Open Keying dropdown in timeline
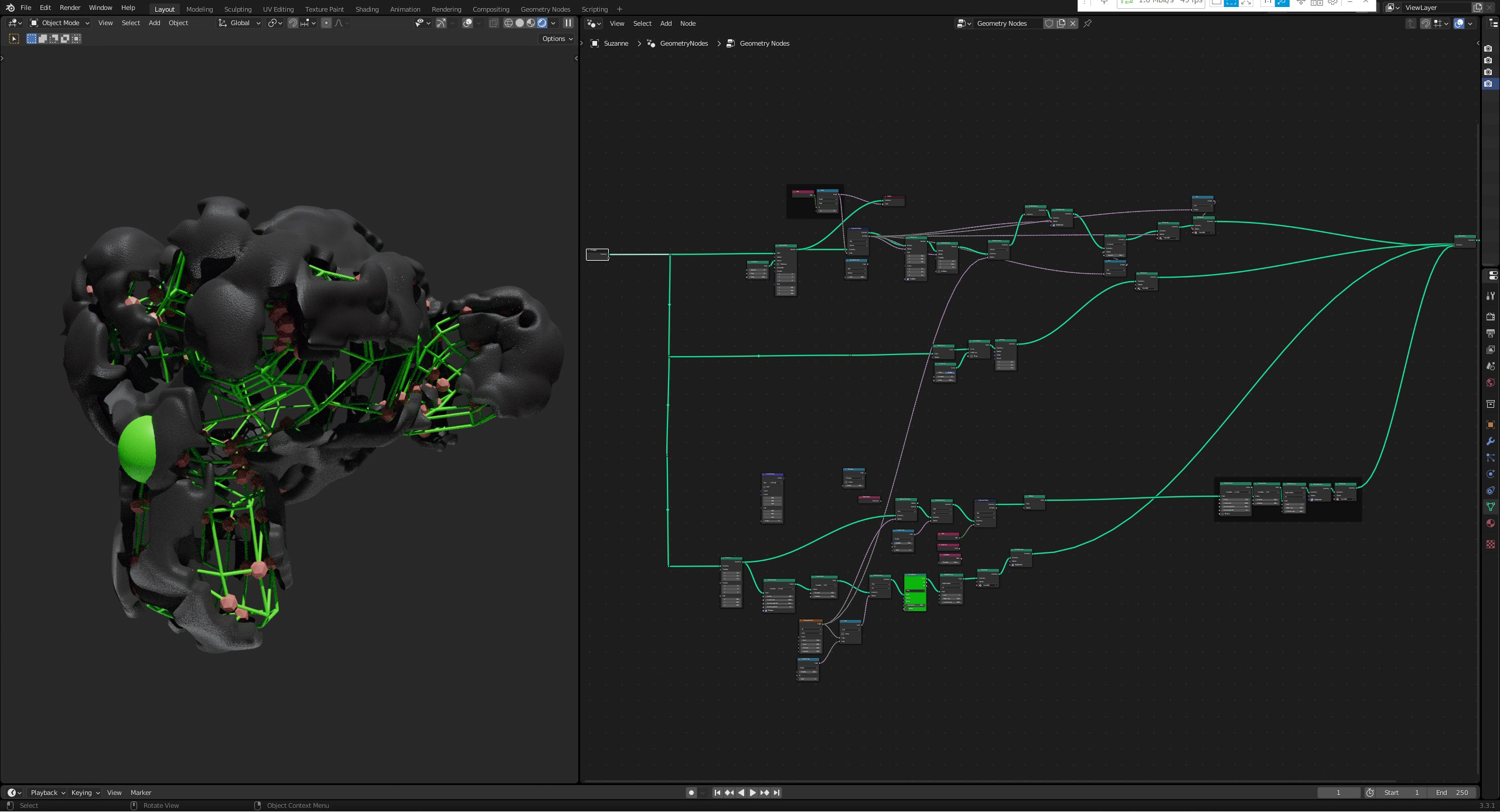 (85, 793)
